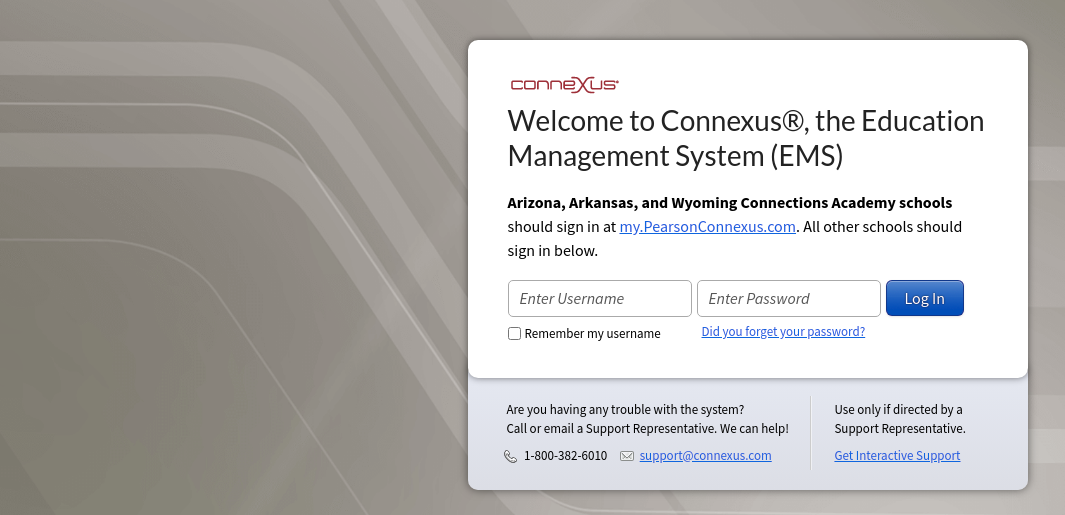This screenshot has height=515, width=1065.
Task: Focus the Enter Password field
Action: pos(789,298)
